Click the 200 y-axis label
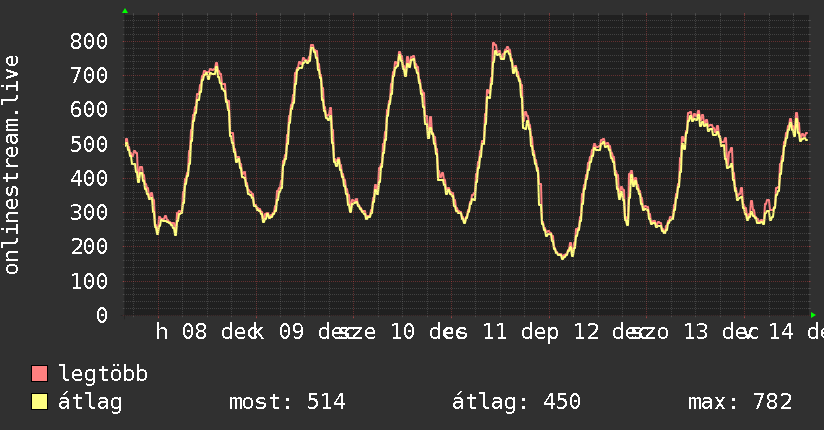Image resolution: width=824 pixels, height=430 pixels. point(89,247)
